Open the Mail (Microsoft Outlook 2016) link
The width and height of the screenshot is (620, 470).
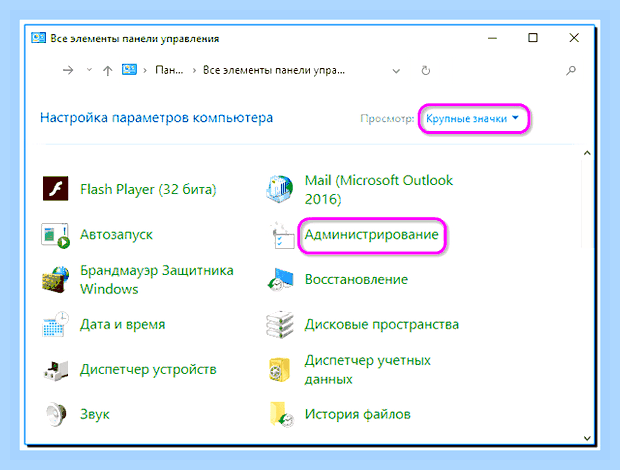tap(379, 189)
